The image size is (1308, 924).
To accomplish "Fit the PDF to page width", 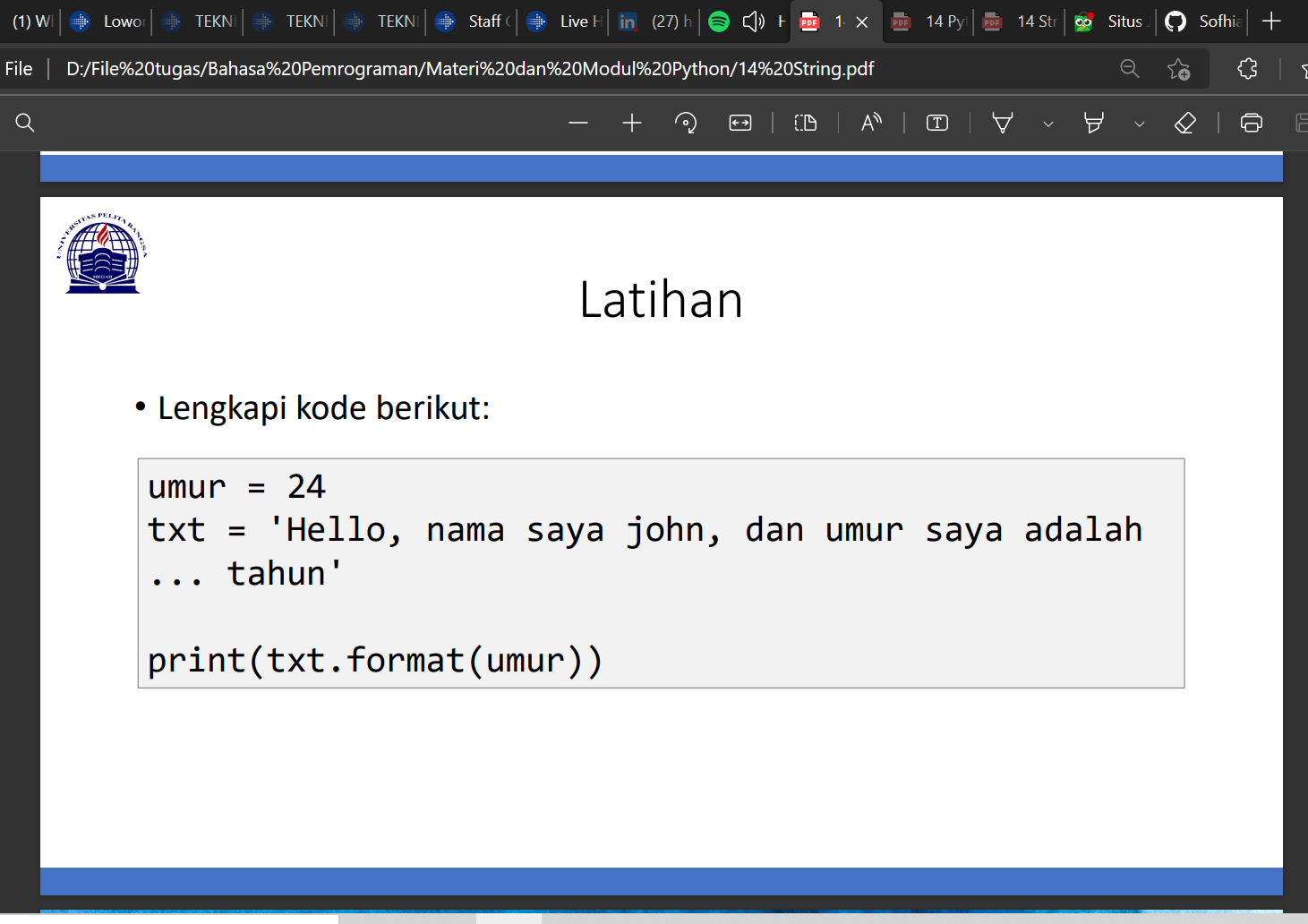I will 740,123.
